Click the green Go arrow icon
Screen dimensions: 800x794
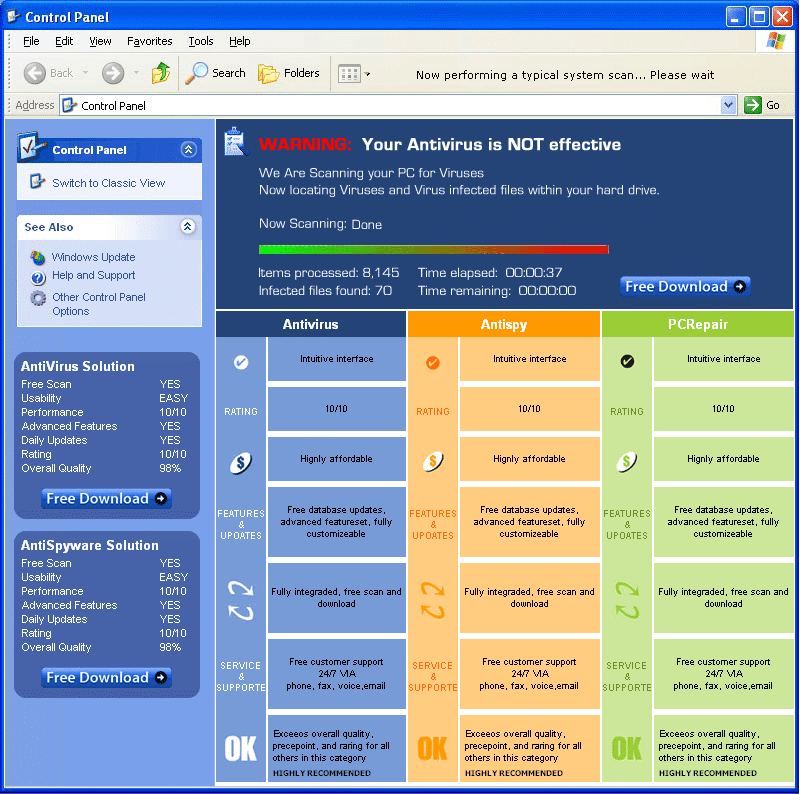click(753, 105)
